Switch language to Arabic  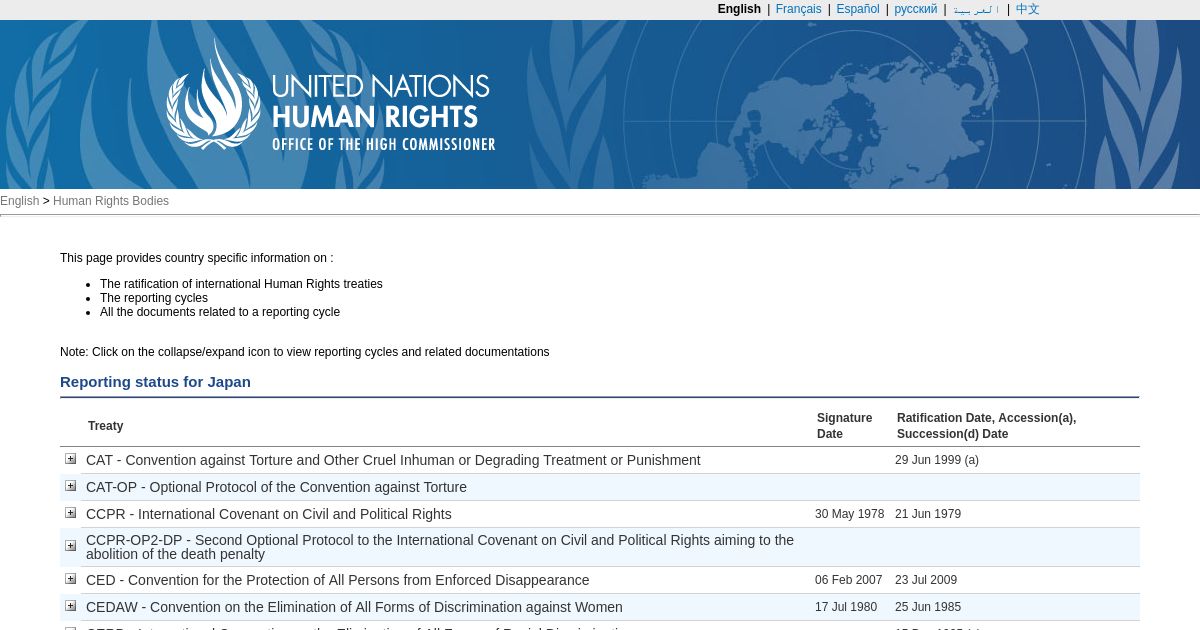[976, 9]
